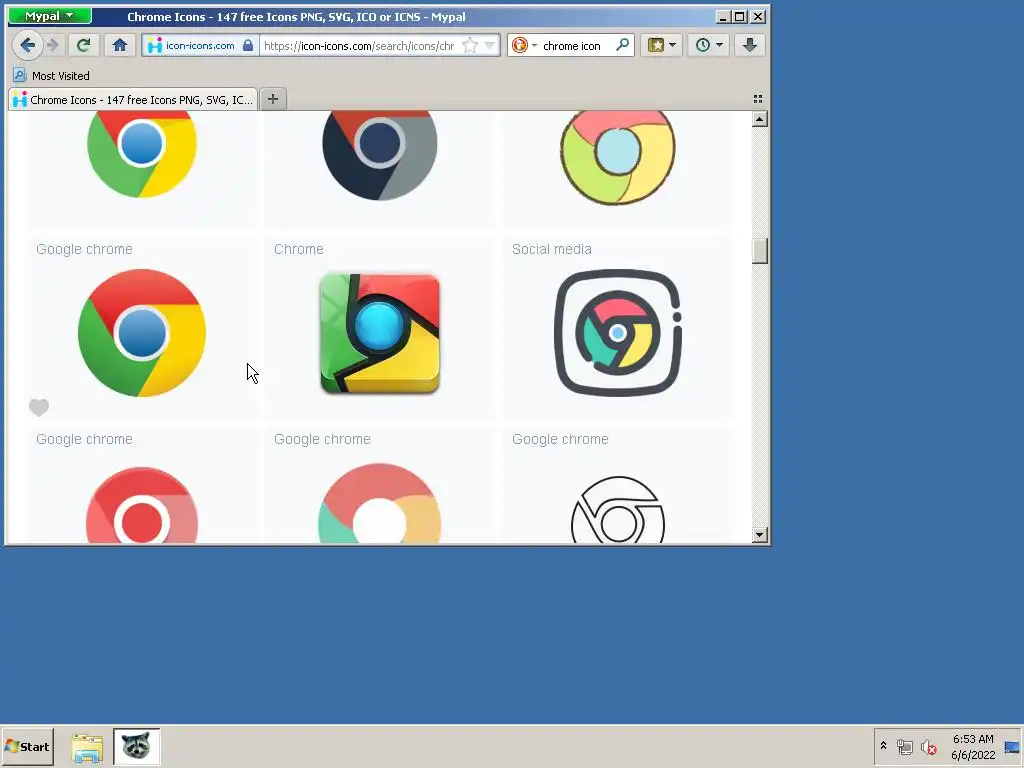Image resolution: width=1024 pixels, height=768 pixels.
Task: Open the clock showing 6:53 AM
Action: 972,746
